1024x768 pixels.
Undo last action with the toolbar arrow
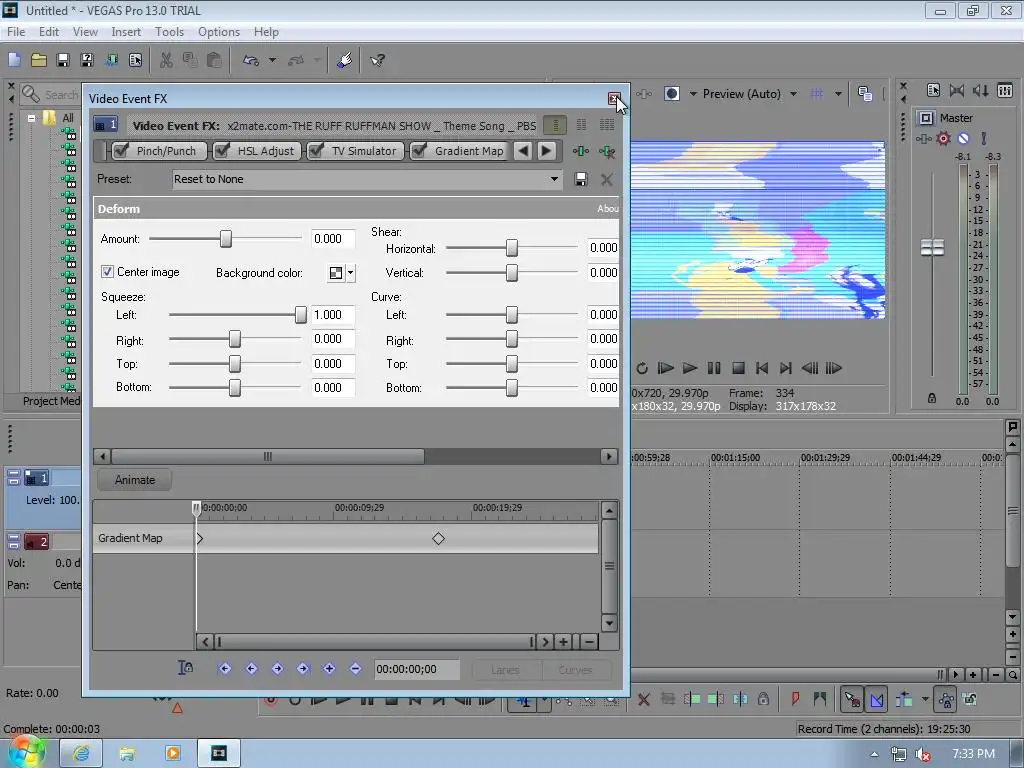tap(251, 60)
